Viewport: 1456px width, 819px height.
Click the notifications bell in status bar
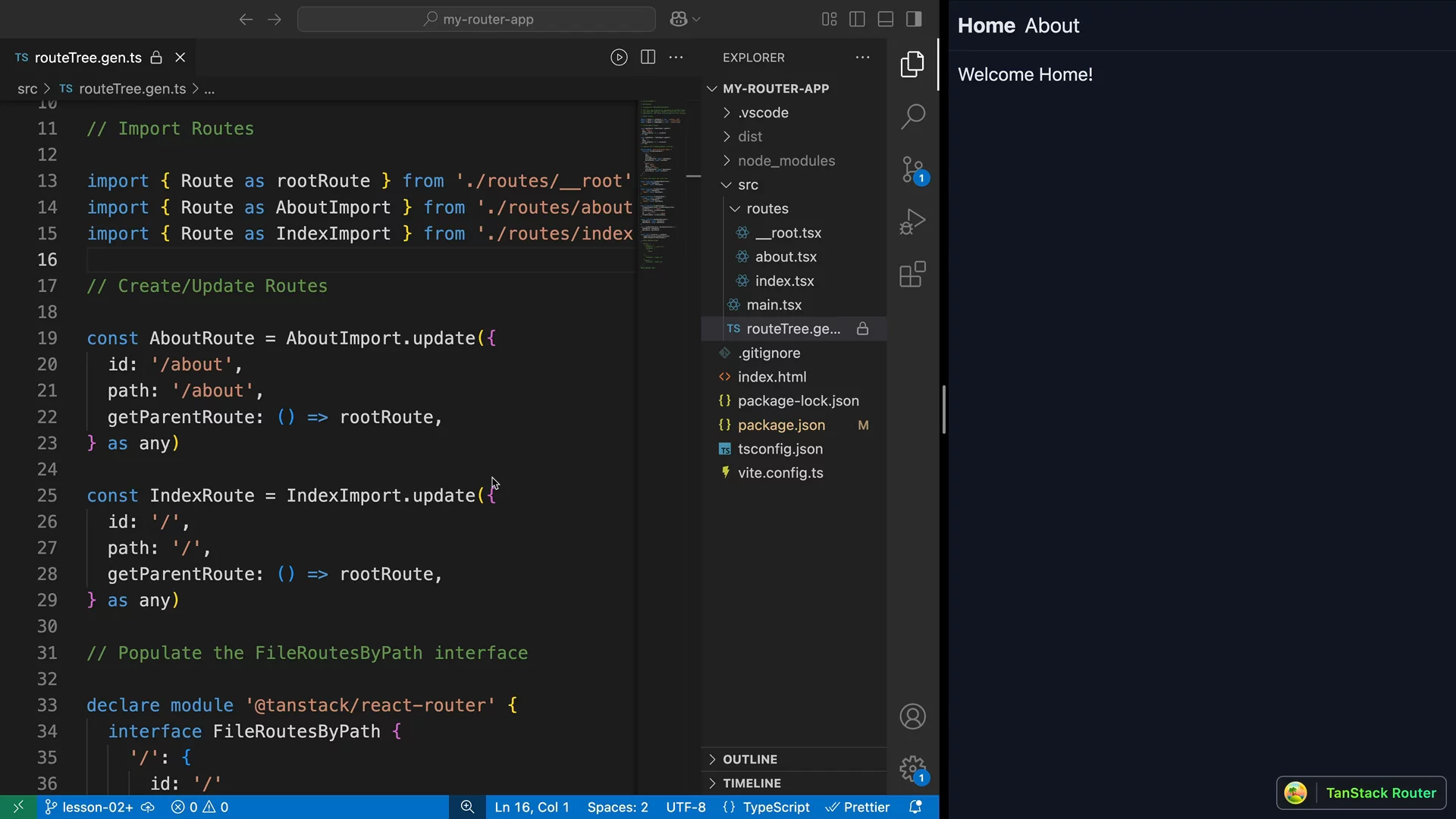coord(915,807)
